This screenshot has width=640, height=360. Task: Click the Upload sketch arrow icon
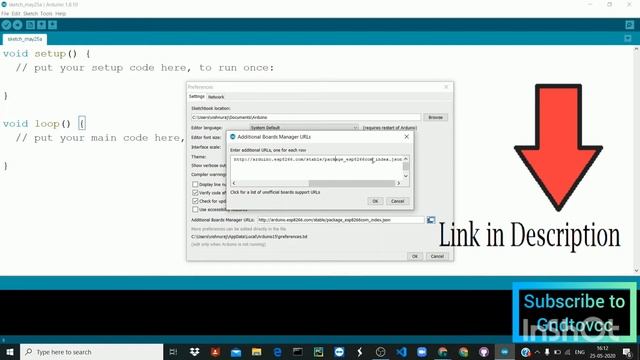point(18,25)
